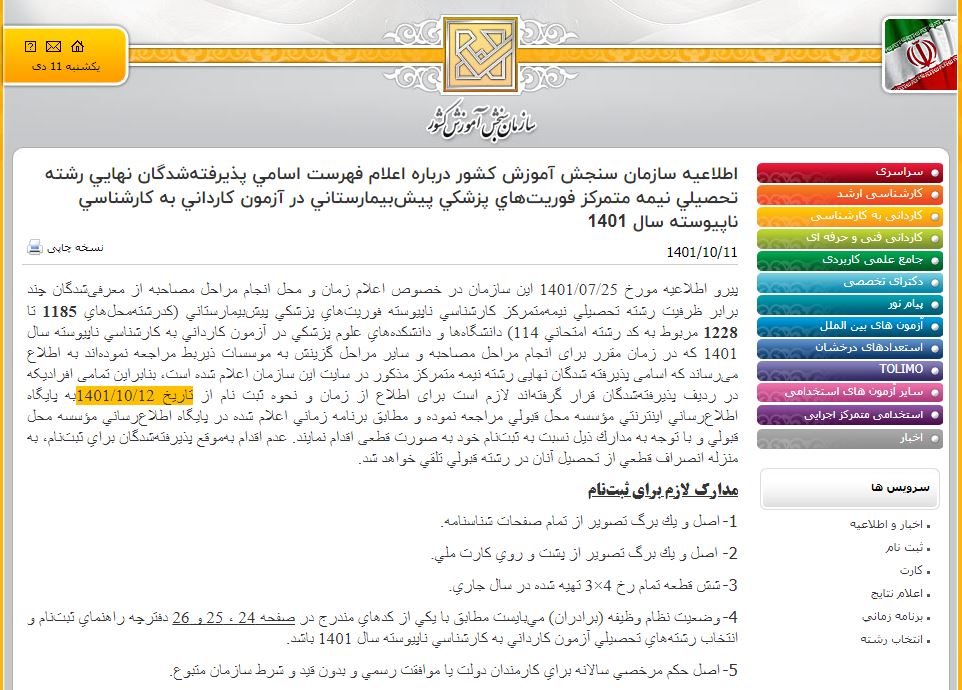This screenshot has height=690, width=962.
Task: Click the home icon in yellow panel
Action: click(78, 46)
